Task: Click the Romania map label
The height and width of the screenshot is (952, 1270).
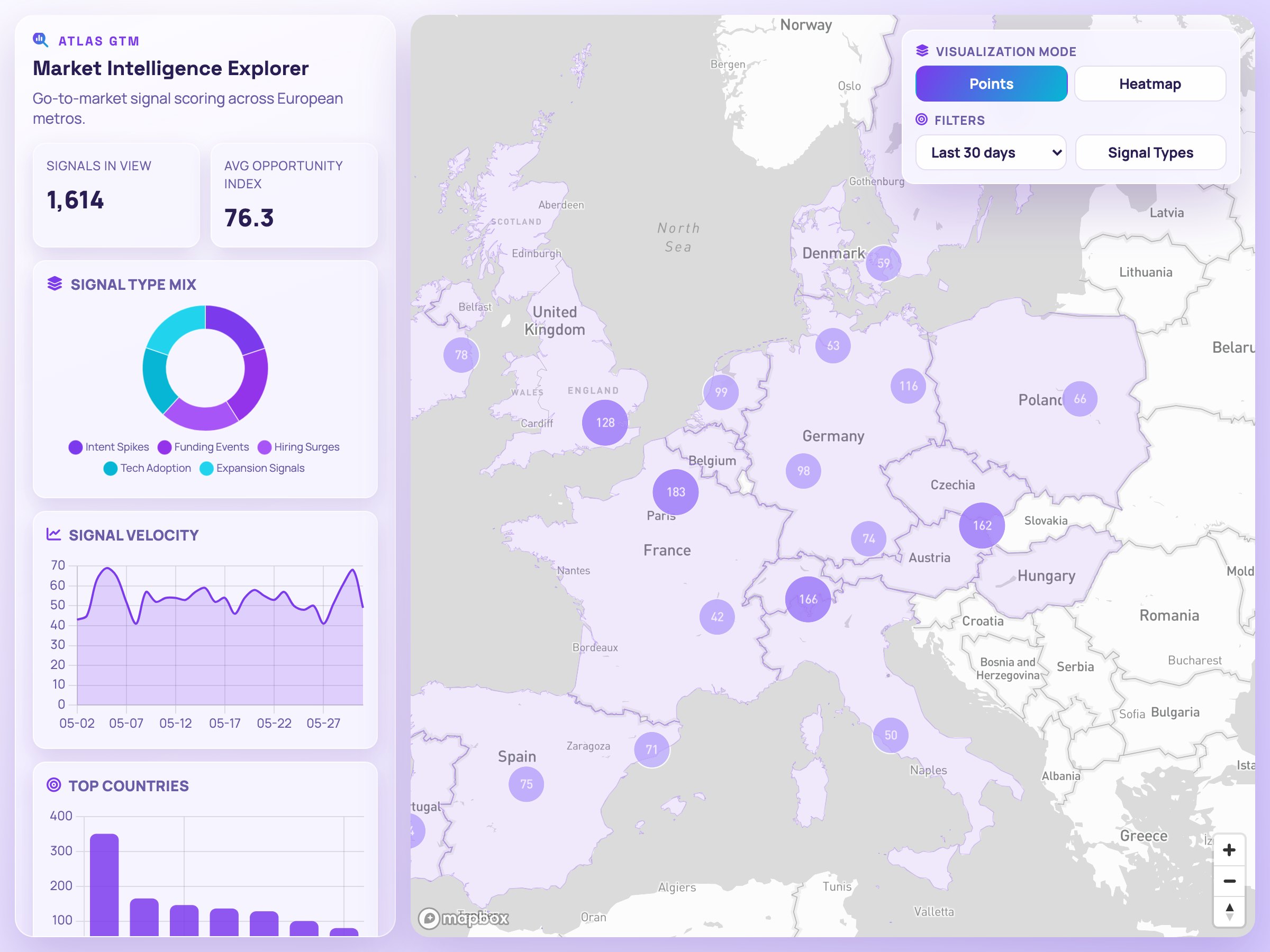Action: pyautogui.click(x=1169, y=616)
